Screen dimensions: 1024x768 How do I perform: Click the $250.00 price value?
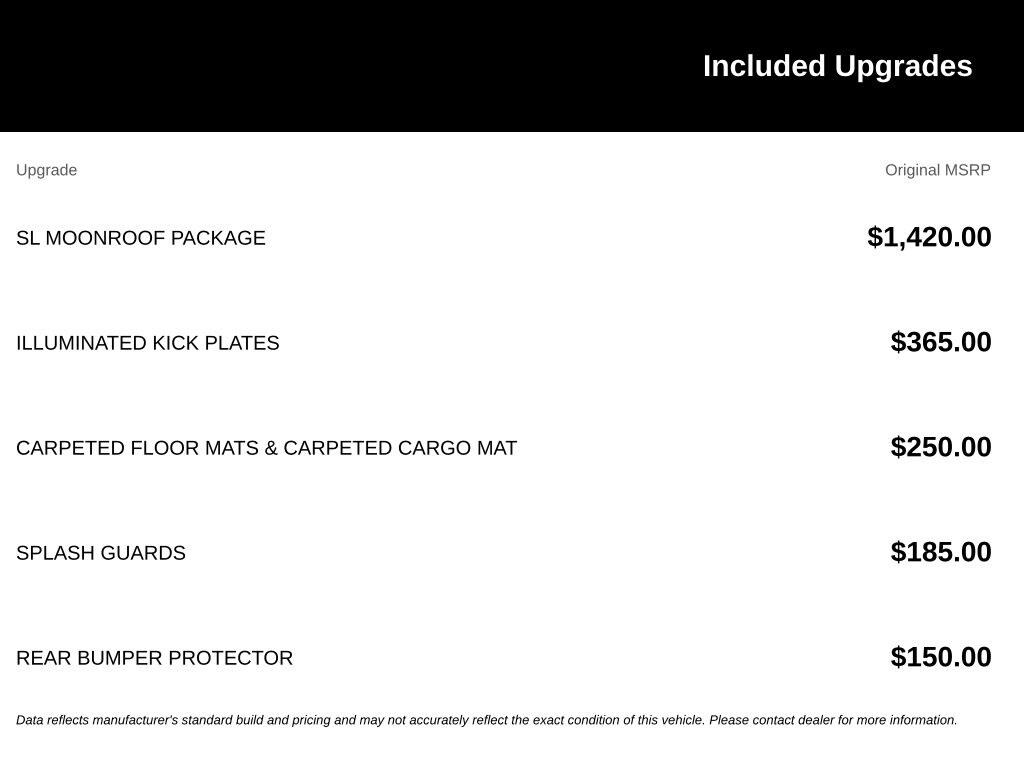[x=941, y=447]
